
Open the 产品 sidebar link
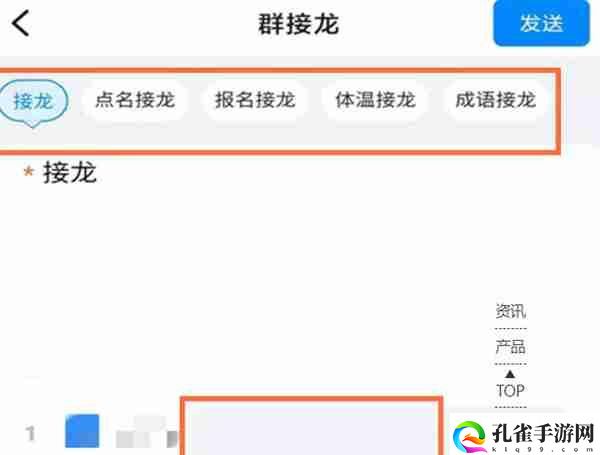510,347
